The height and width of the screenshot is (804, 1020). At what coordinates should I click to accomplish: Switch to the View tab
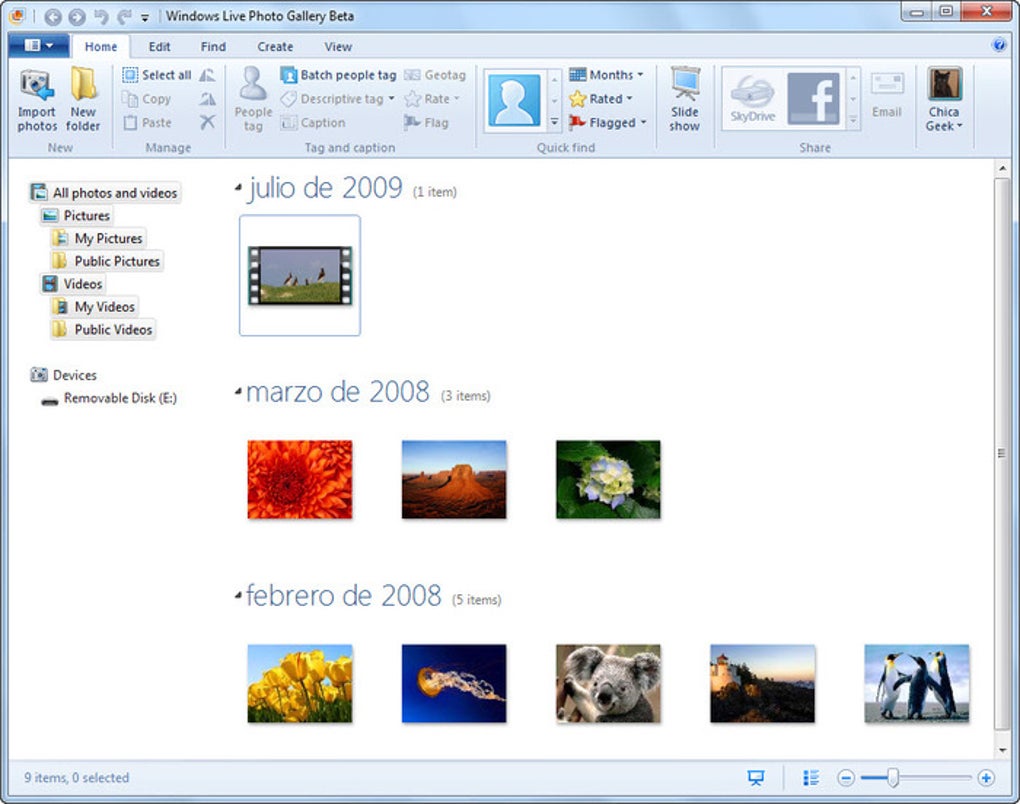coord(338,47)
